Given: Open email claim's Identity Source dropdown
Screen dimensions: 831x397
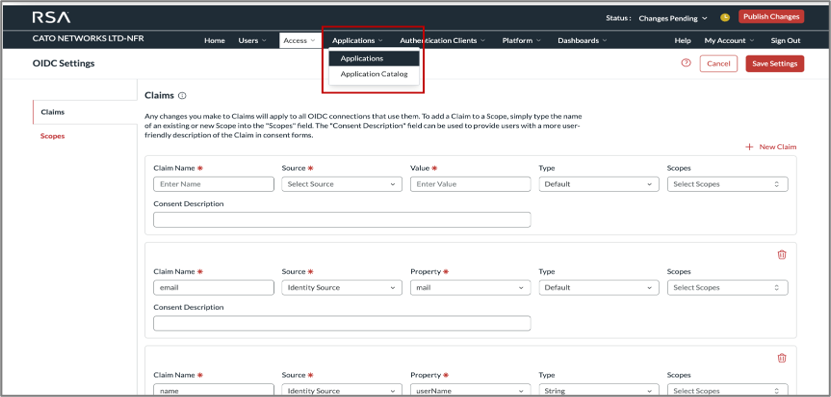Looking at the screenshot, I should pos(342,287).
